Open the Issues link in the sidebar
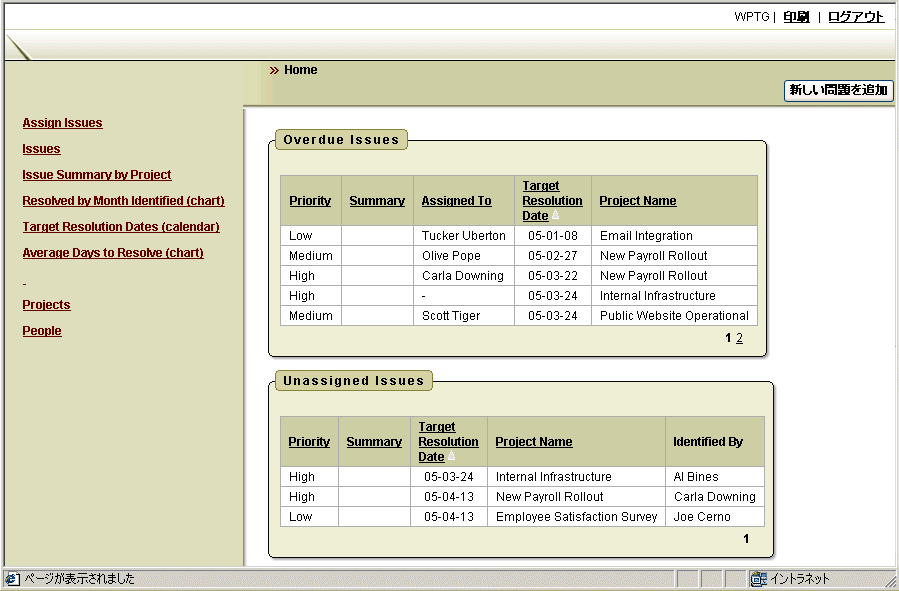The image size is (899, 591). click(41, 149)
